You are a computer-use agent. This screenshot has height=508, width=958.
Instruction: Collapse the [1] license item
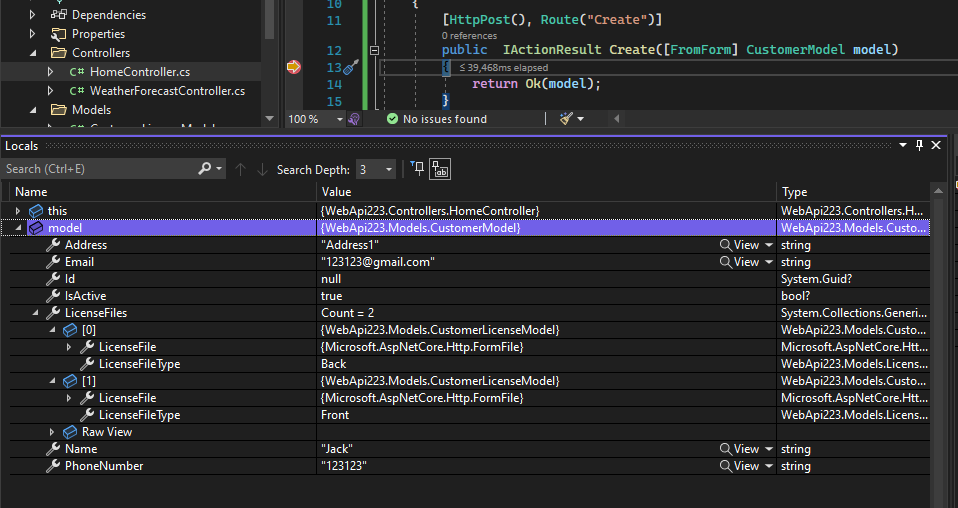point(52,381)
